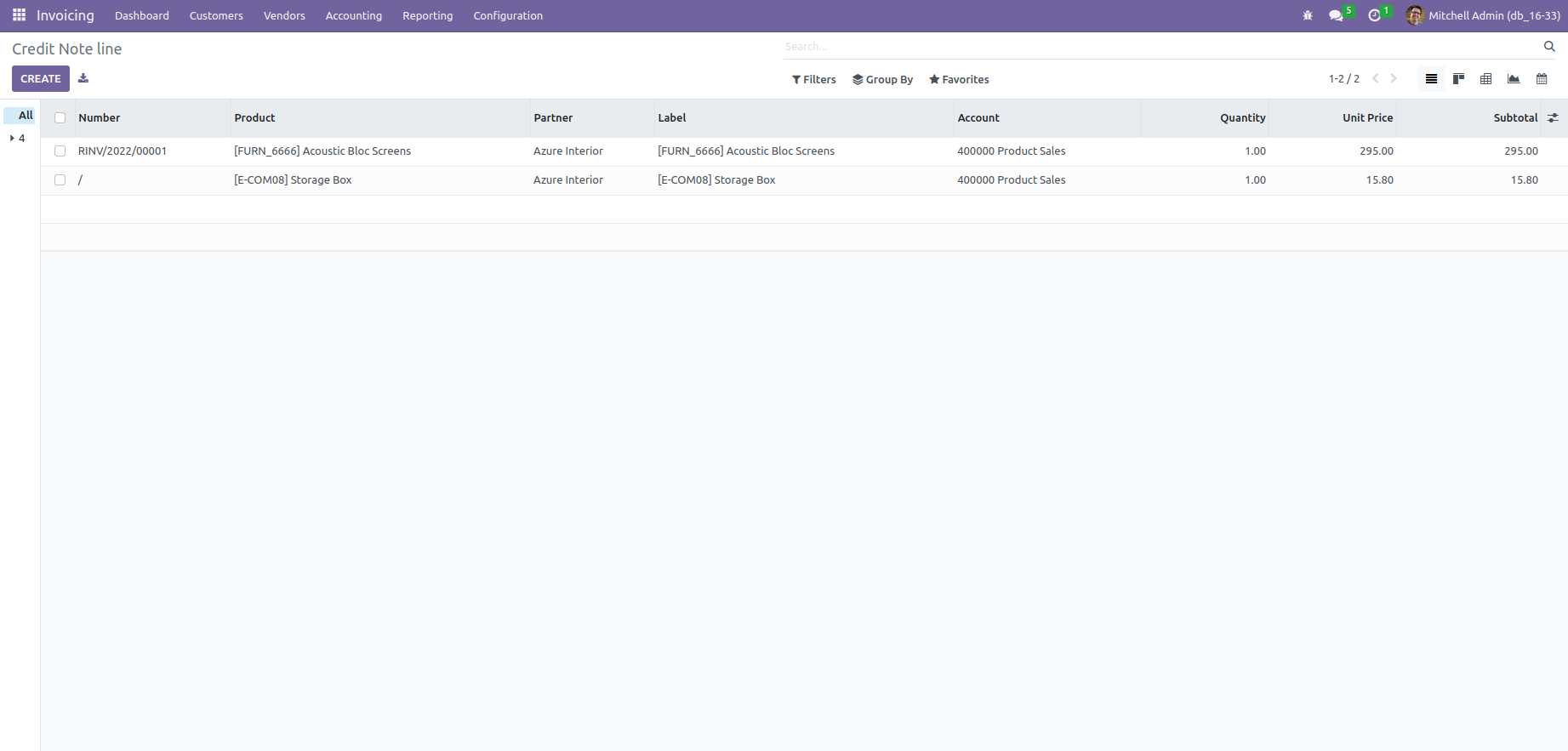Open Mitchell Admin user menu
The width and height of the screenshot is (1568, 751).
[x=1484, y=15]
